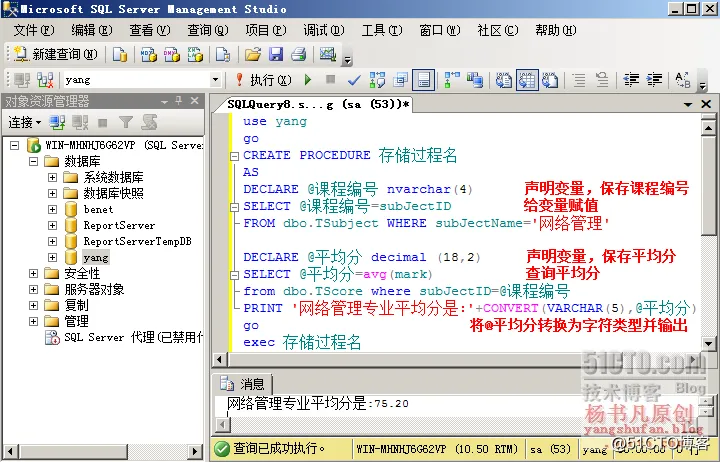Open the Debug (调试) menu
Image resolution: width=720 pixels, height=462 pixels.
point(324,30)
